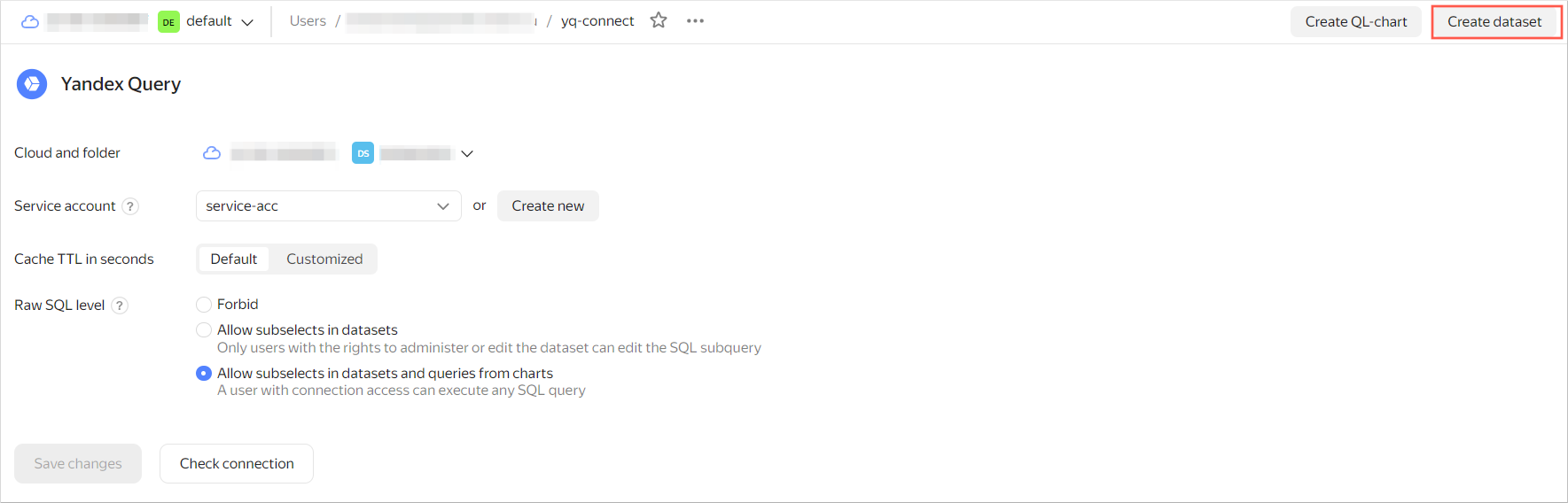Click the Users breadcrumb link

[x=308, y=21]
